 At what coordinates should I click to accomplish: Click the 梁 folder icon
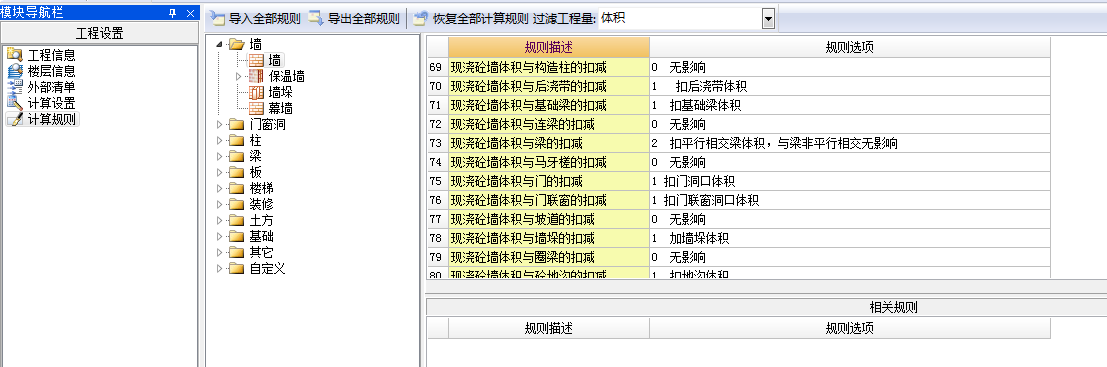tap(237, 157)
